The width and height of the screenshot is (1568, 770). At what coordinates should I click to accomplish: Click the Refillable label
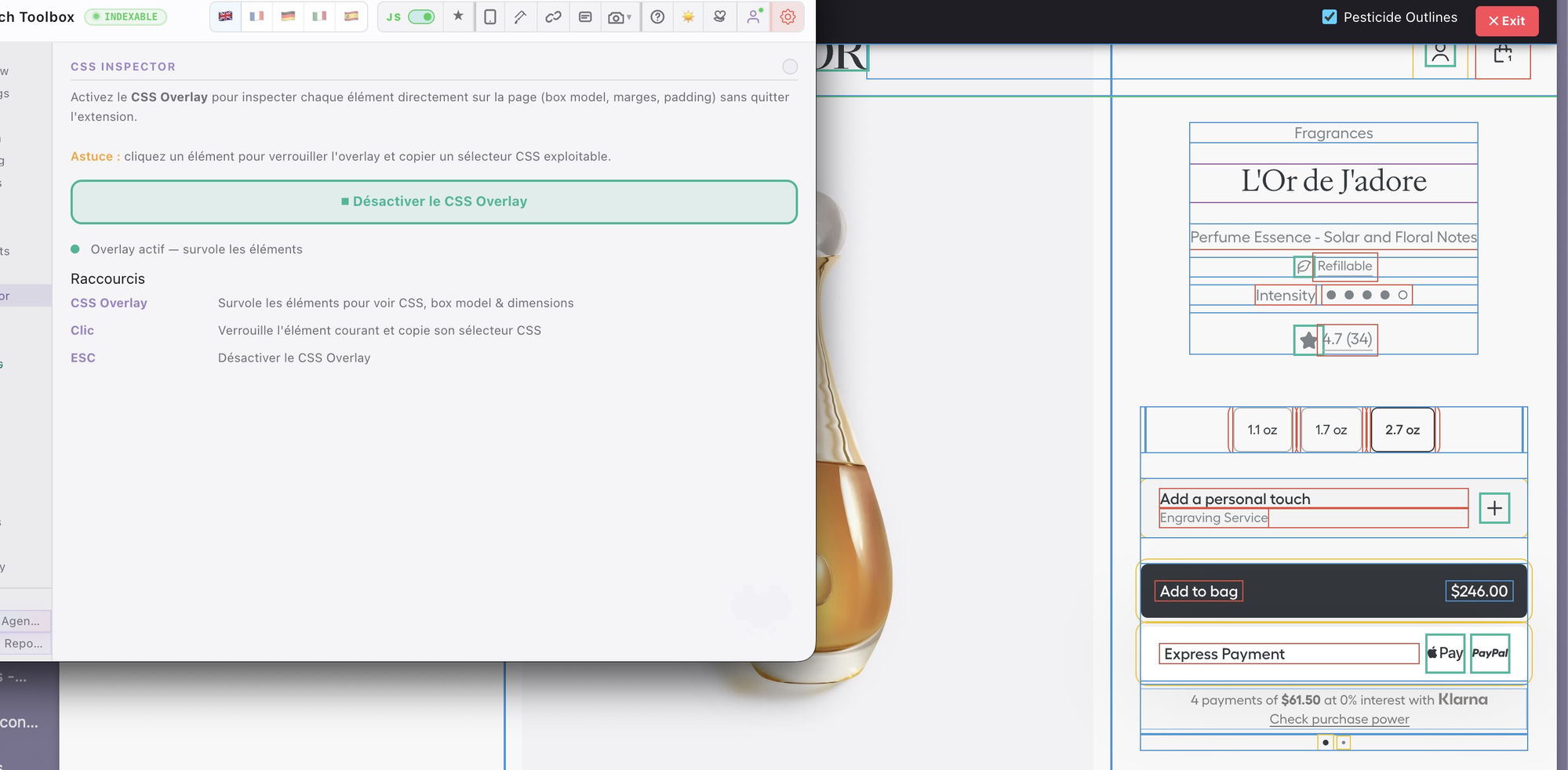[x=1344, y=266]
